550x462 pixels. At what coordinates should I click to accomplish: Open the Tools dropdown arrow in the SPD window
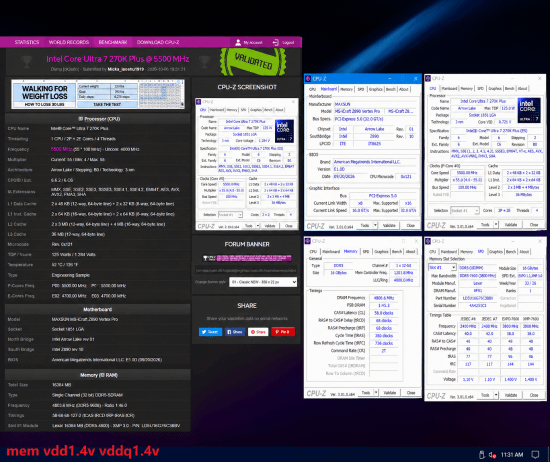coord(496,395)
